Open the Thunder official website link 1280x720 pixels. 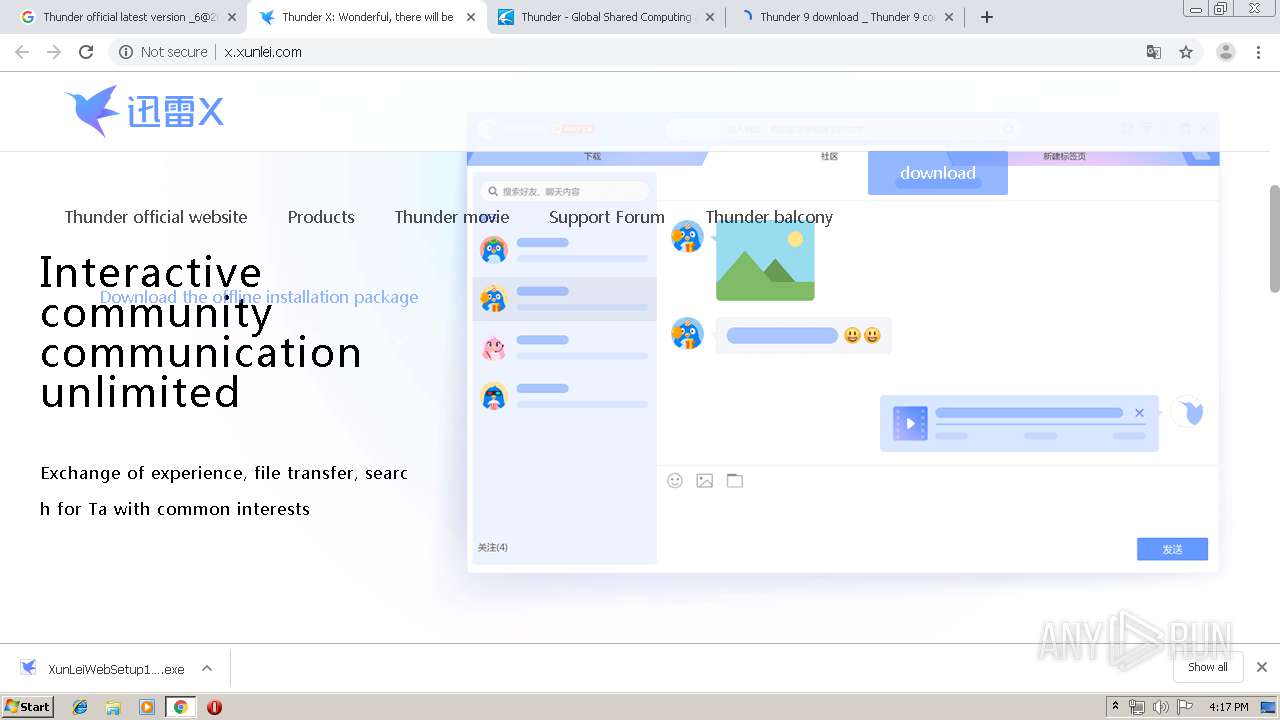(156, 217)
